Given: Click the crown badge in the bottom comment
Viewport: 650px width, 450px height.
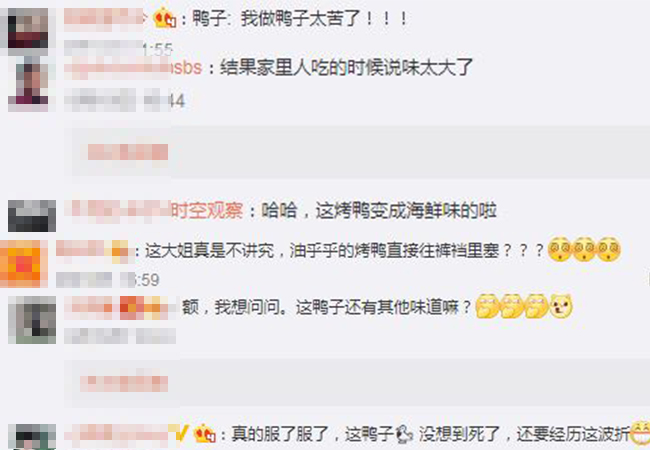Looking at the screenshot, I should click(x=204, y=433).
